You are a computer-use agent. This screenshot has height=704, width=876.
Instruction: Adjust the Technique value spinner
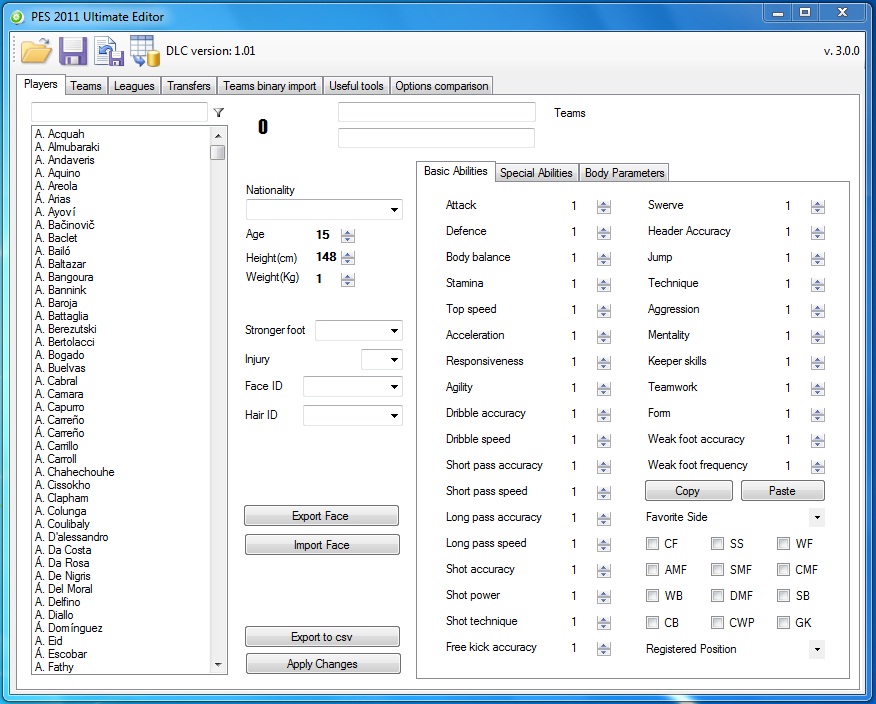817,284
